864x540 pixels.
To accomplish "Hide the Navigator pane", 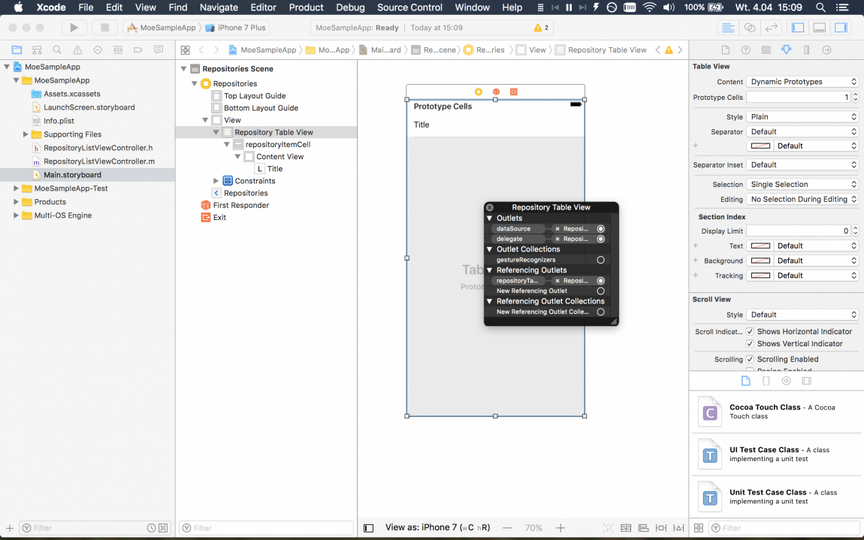I will click(x=798, y=28).
